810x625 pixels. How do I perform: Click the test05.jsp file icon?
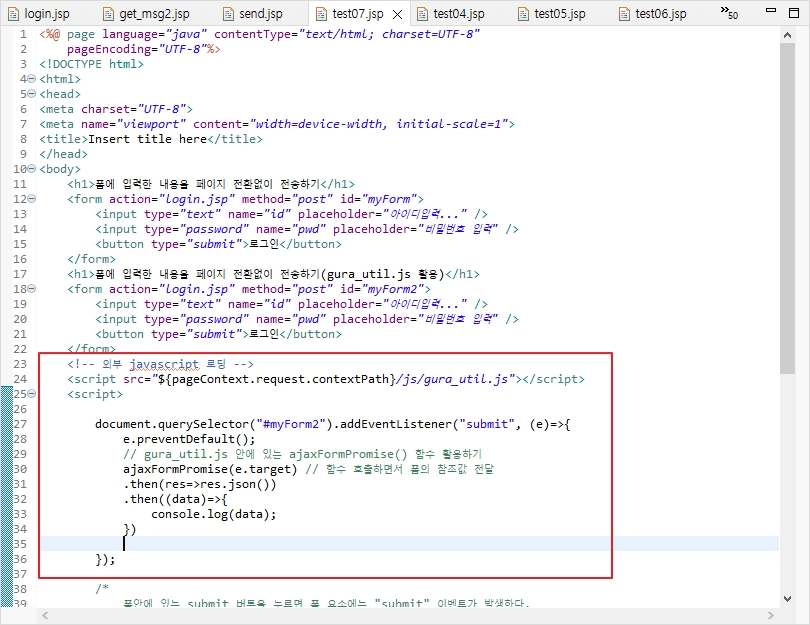pyautogui.click(x=523, y=14)
